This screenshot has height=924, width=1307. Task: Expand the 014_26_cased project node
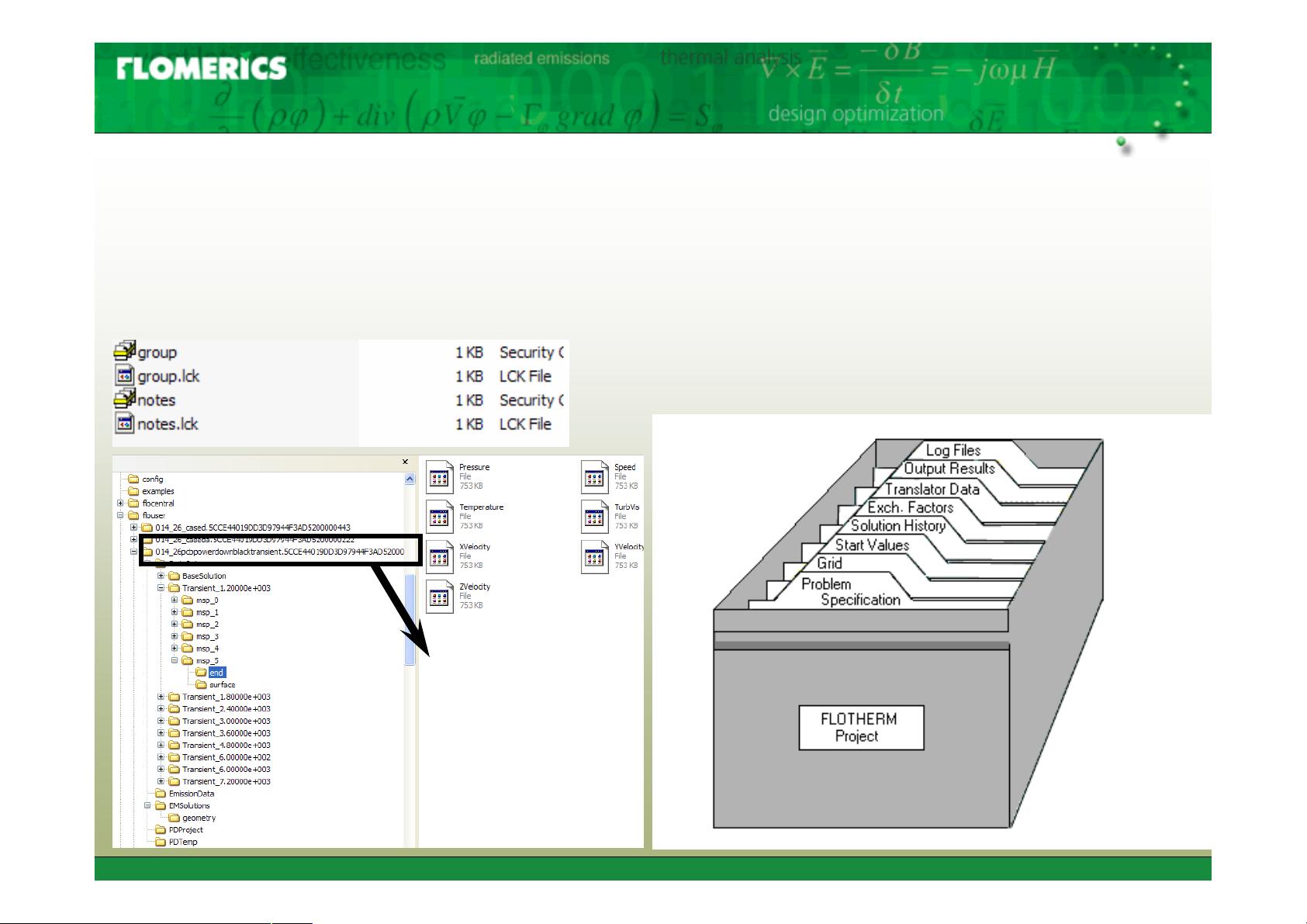coord(133,528)
